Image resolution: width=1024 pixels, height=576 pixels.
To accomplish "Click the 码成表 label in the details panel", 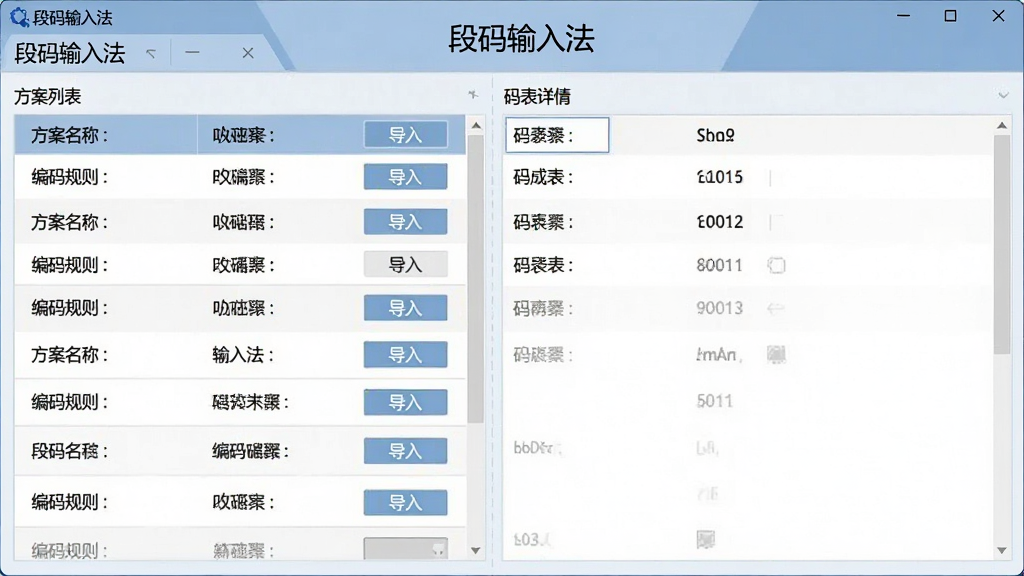I will [543, 177].
